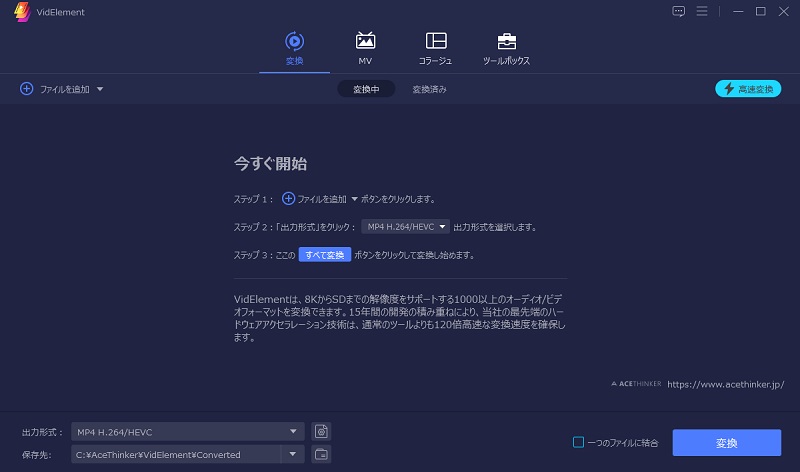Click the ACETHINKER logo text
This screenshot has width=800, height=472.
(x=636, y=384)
